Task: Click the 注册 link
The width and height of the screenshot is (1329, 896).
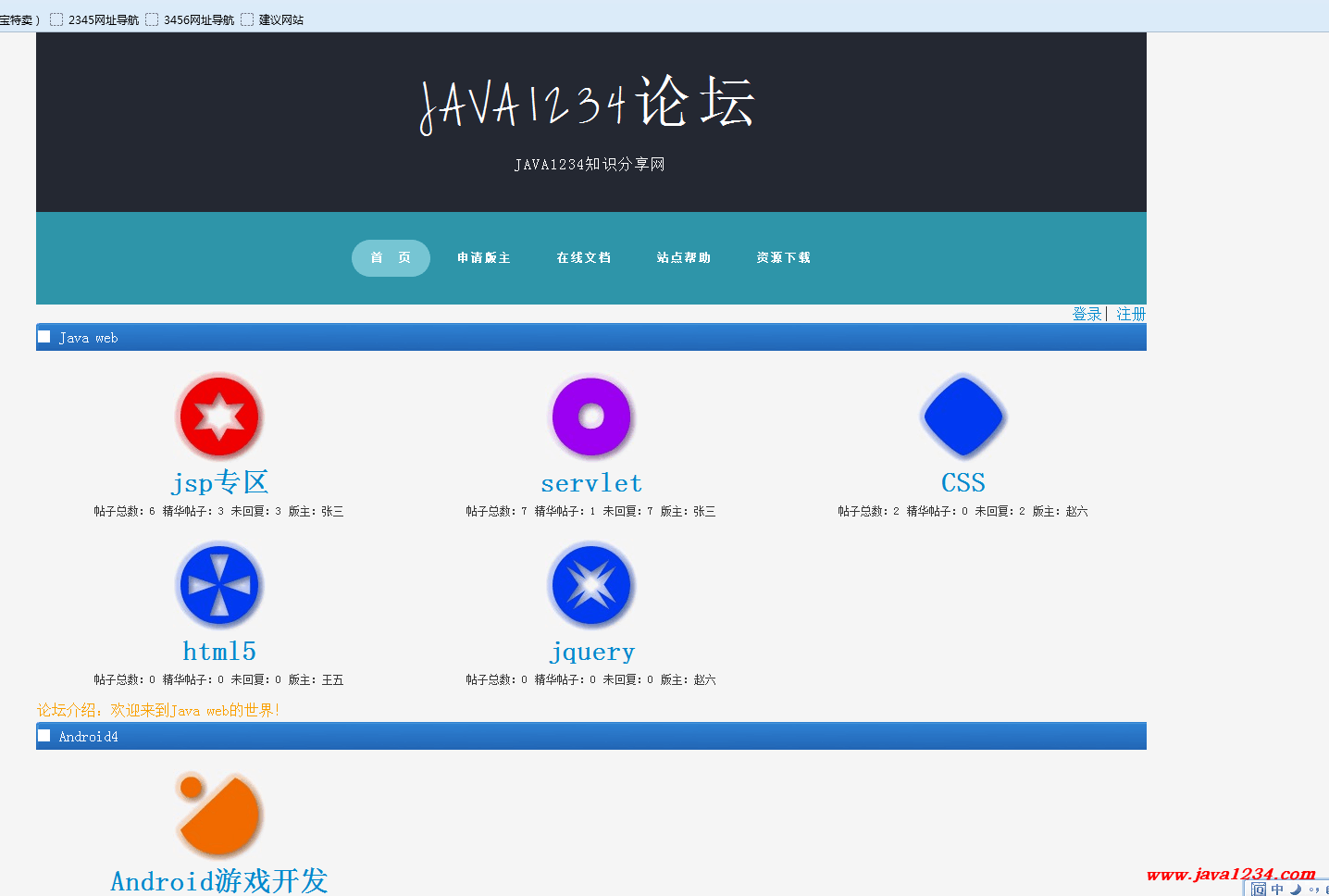Action: coord(1131,314)
